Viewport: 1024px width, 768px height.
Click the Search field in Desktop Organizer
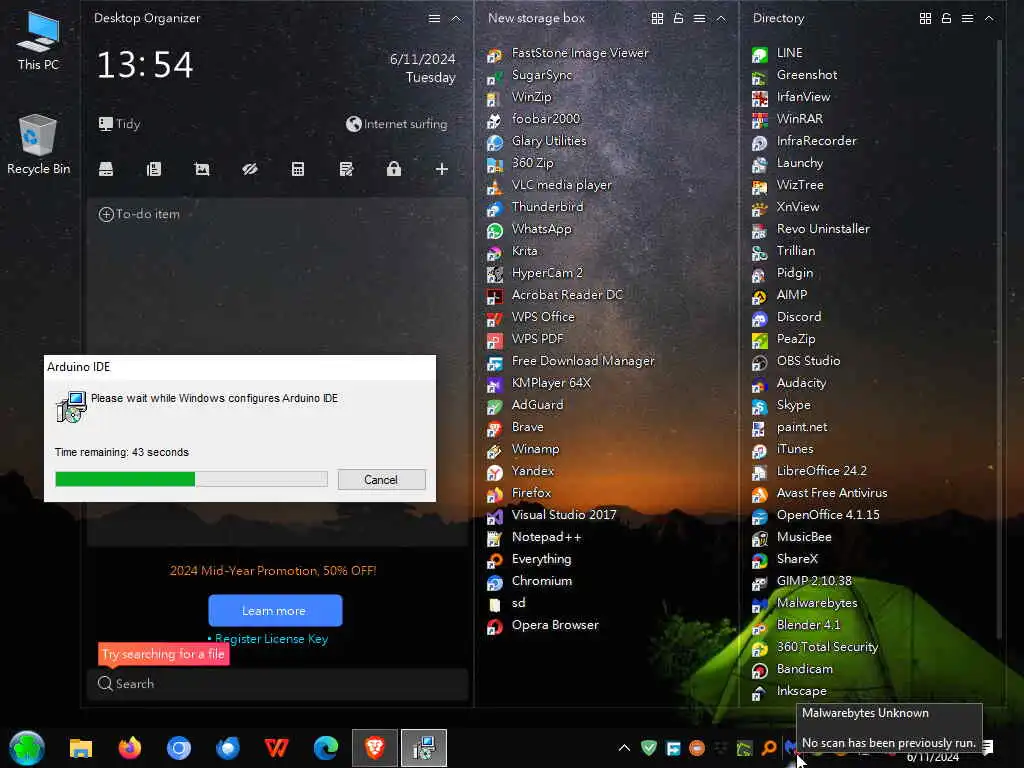pos(278,684)
